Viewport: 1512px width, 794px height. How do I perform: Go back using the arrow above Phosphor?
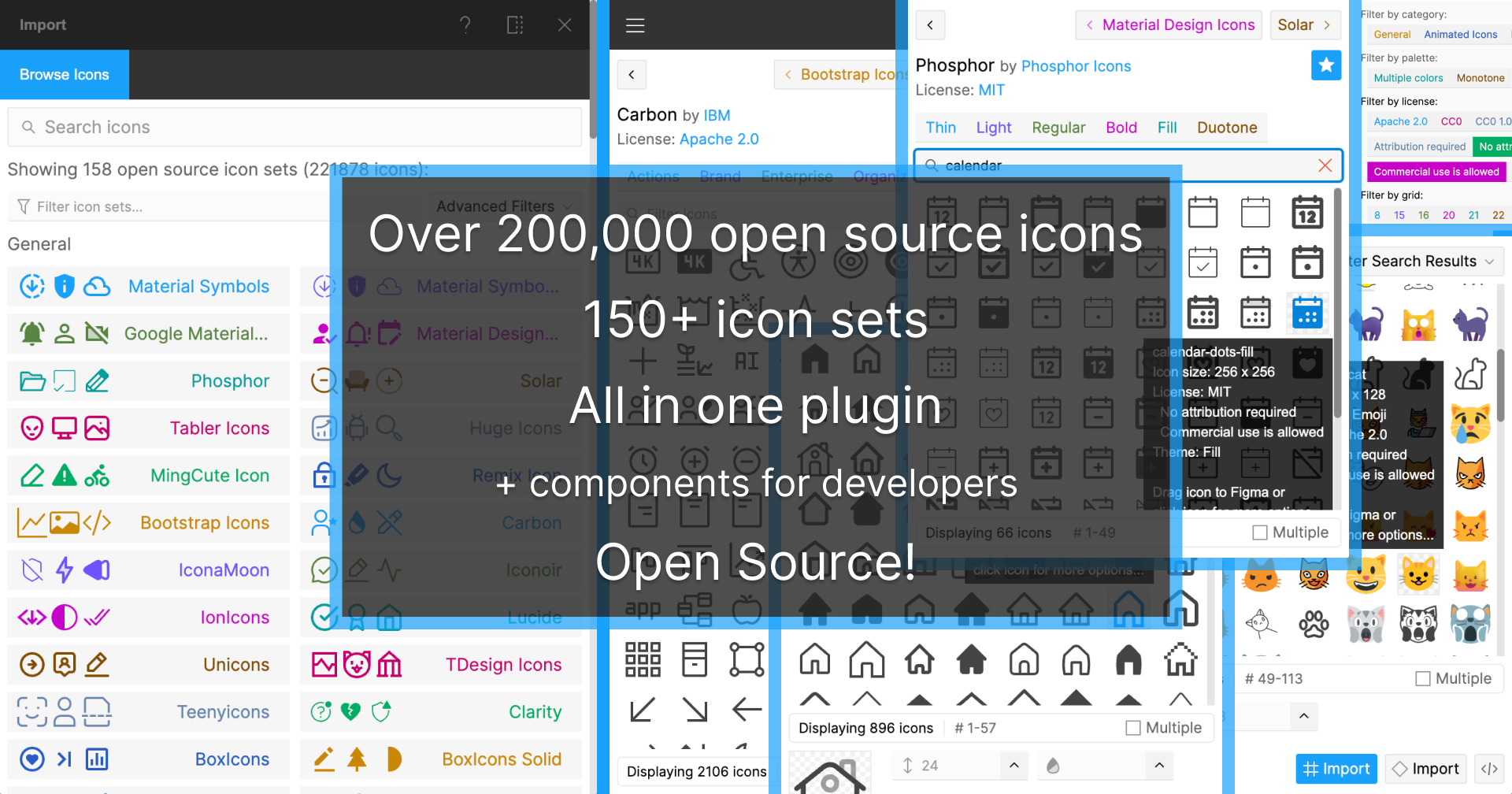(x=930, y=25)
